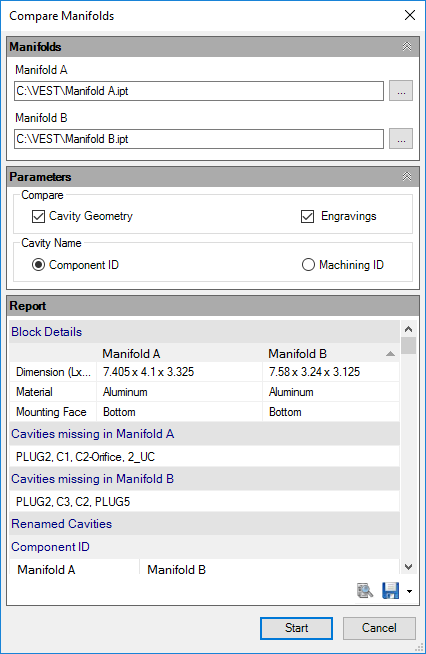Select the Machining ID radio button
The height and width of the screenshot is (654, 426).
pyautogui.click(x=308, y=265)
